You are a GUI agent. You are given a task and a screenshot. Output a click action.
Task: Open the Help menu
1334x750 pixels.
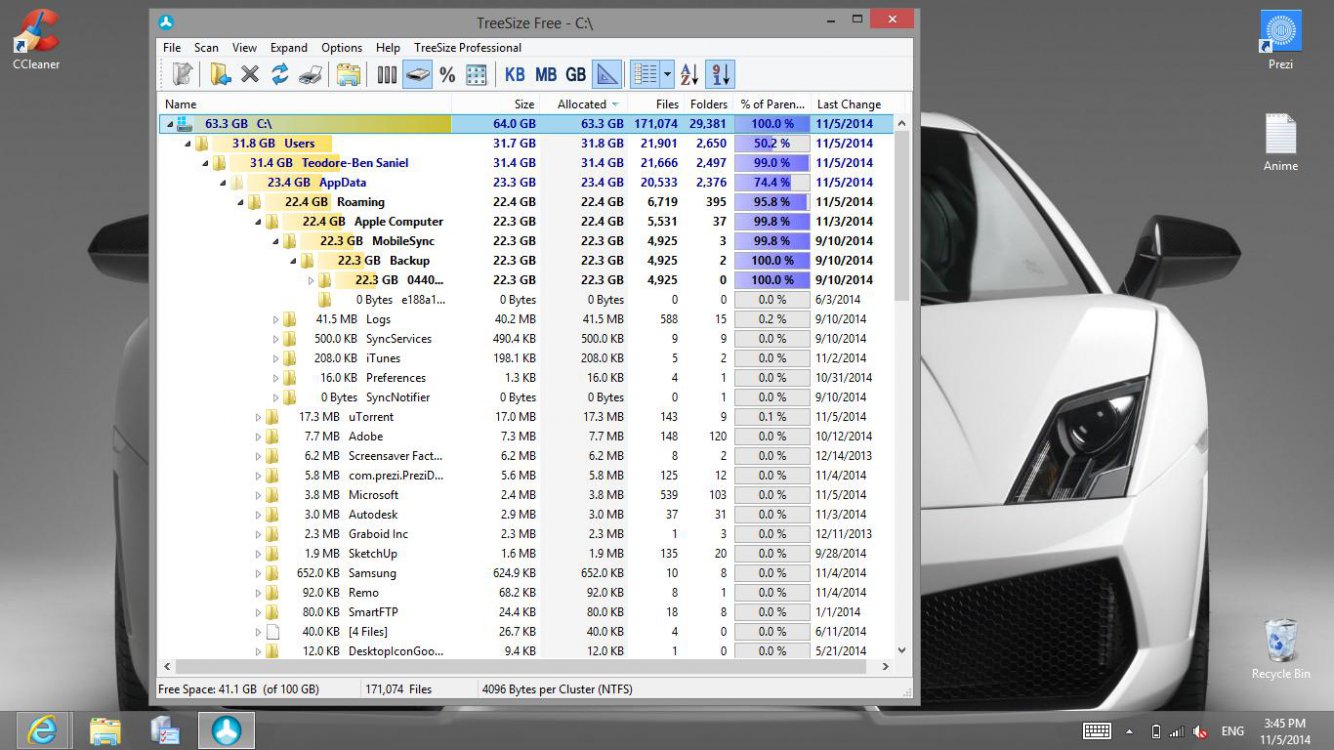pos(388,47)
